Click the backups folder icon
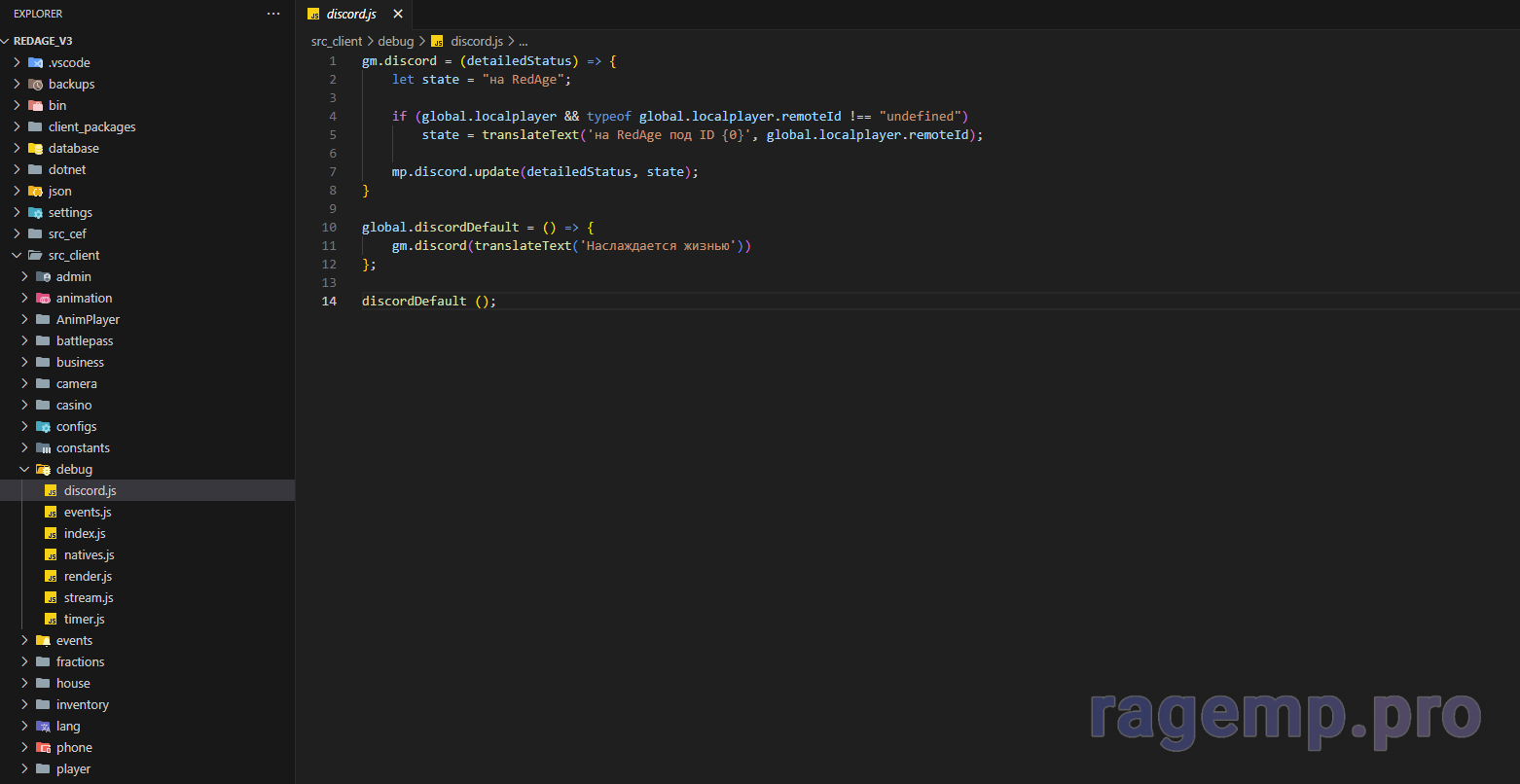The height and width of the screenshot is (784, 1520). pos(36,84)
